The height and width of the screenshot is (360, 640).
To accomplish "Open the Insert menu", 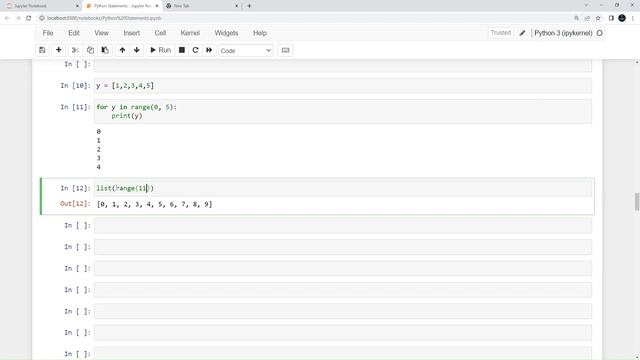I will pyautogui.click(x=131, y=33).
